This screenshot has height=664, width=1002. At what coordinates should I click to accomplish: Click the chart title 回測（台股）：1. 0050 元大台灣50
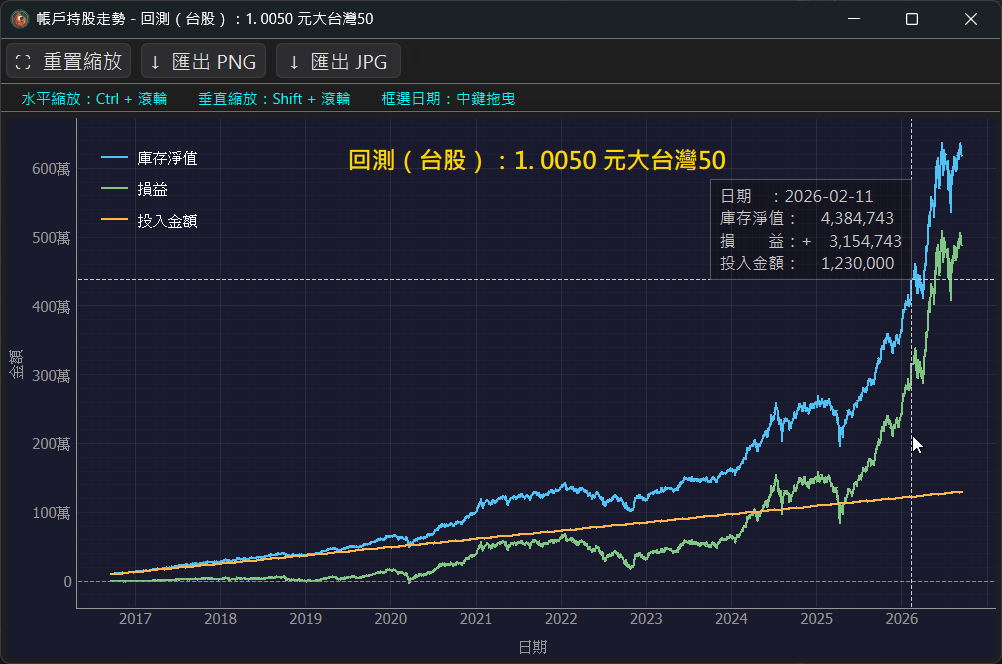coord(537,160)
